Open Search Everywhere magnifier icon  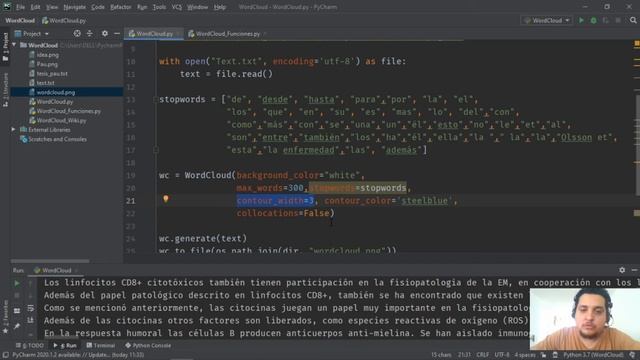pyautogui.click(x=633, y=20)
